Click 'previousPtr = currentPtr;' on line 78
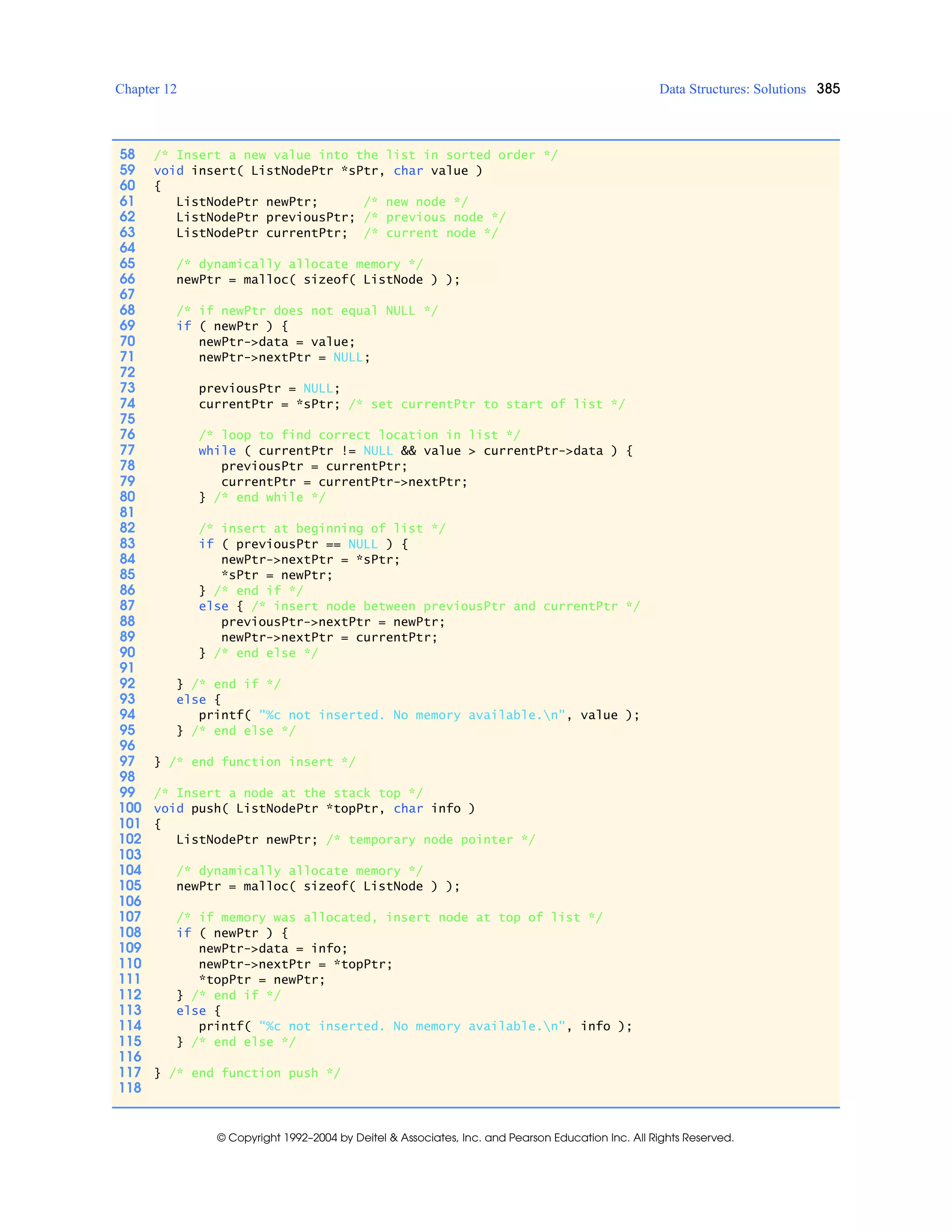The height and width of the screenshot is (1232, 952). [314, 466]
